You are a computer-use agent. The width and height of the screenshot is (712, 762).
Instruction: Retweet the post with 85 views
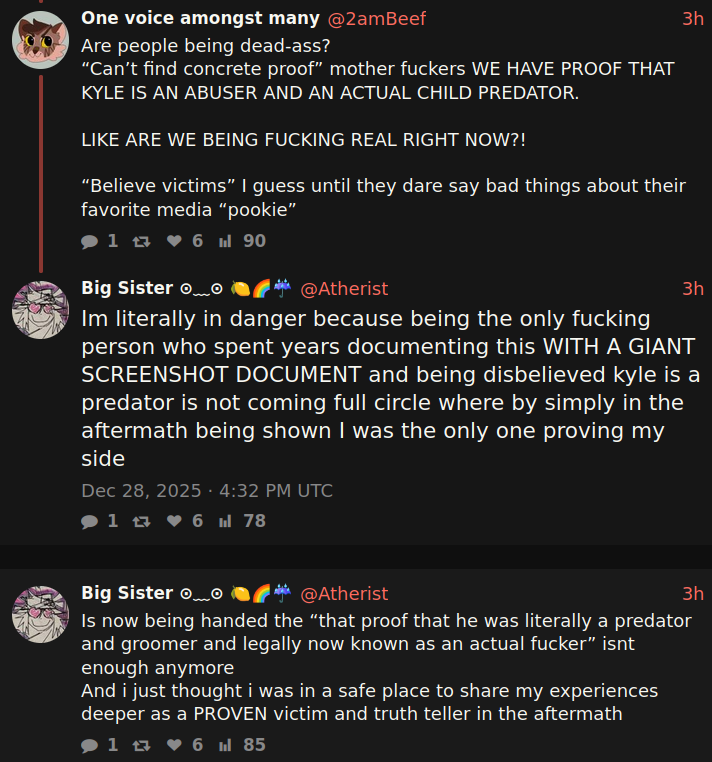point(141,745)
